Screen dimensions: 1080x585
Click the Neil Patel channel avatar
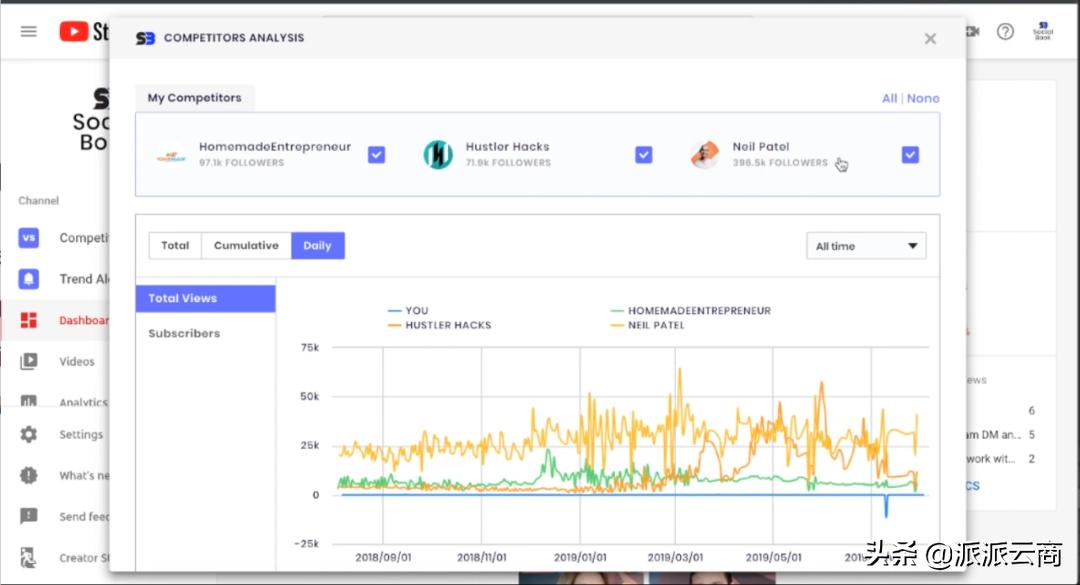click(704, 155)
